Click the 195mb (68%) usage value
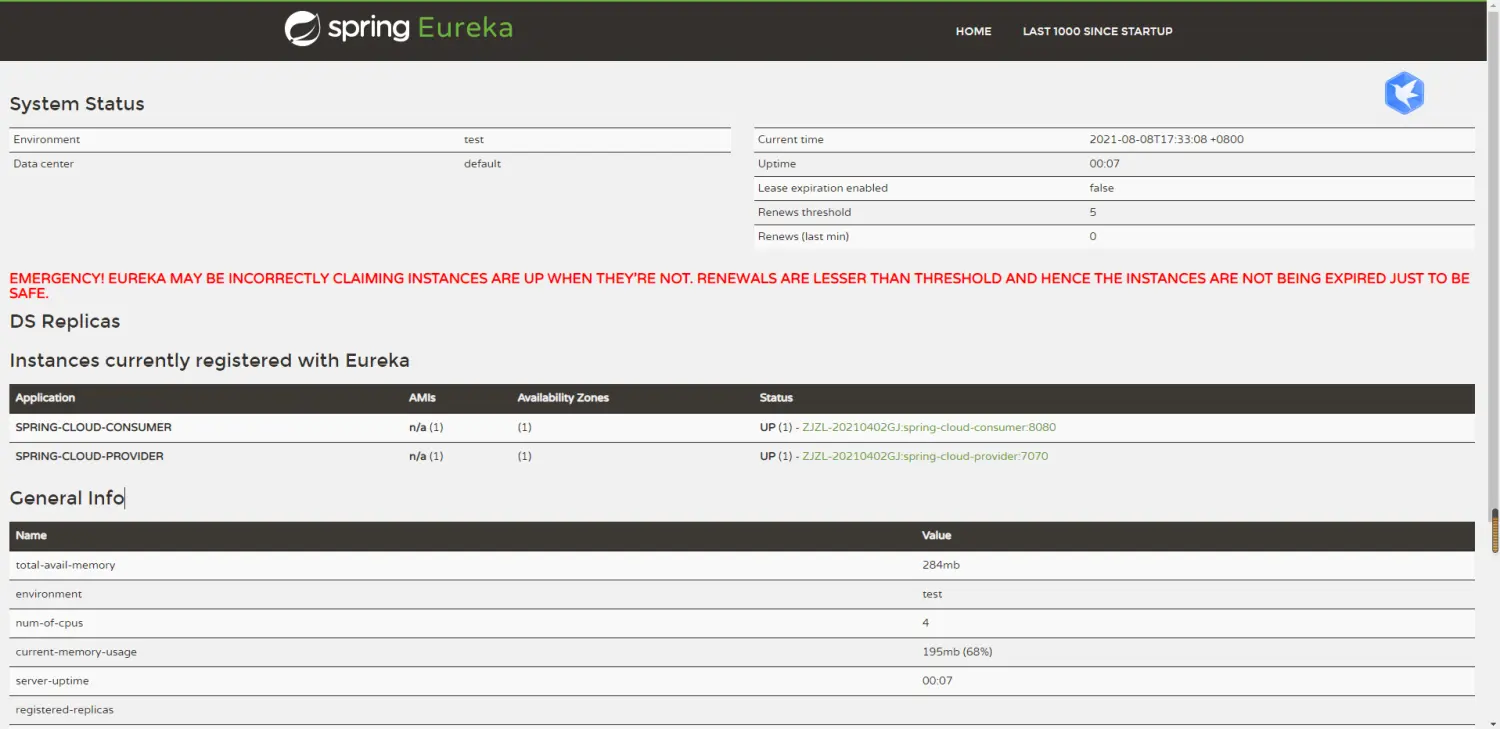The height and width of the screenshot is (729, 1500). tap(957, 652)
